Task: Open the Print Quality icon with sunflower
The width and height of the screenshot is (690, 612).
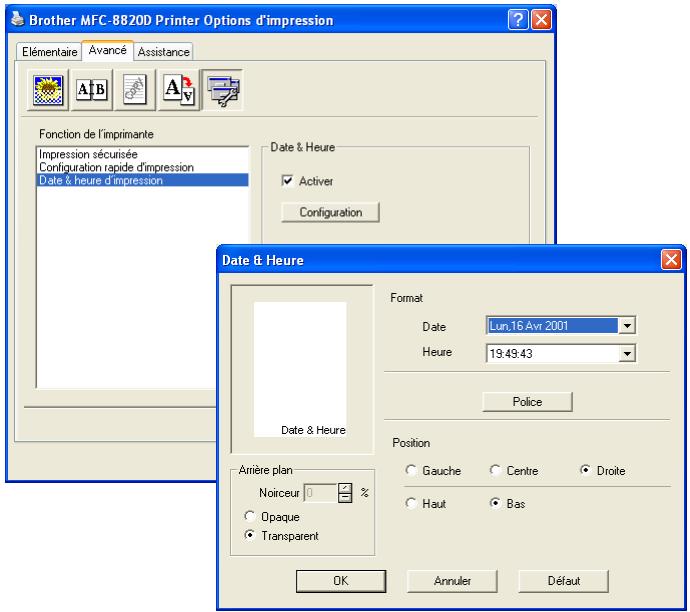Action: coord(48,90)
